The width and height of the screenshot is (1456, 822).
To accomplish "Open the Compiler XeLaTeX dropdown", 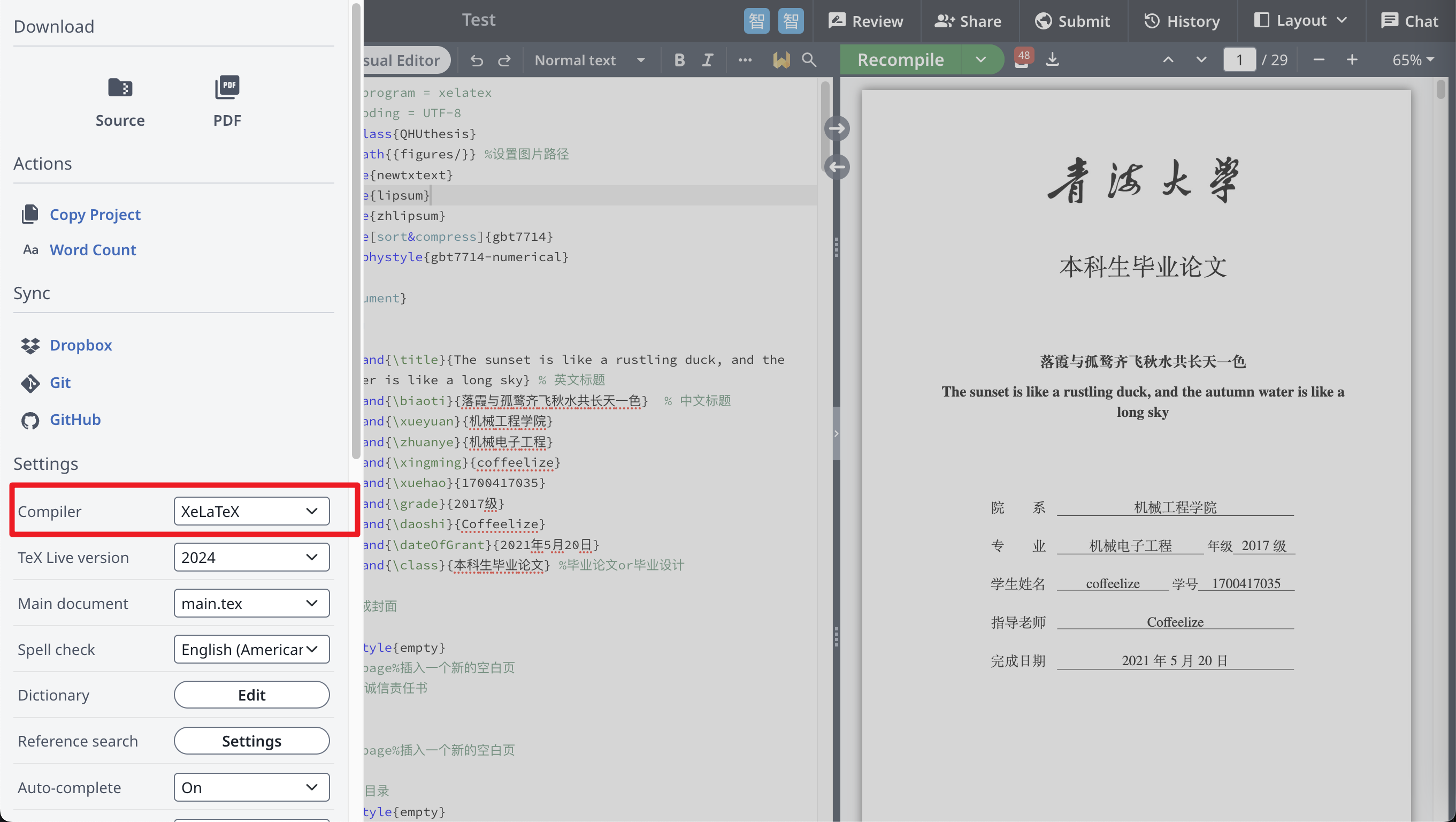I will (251, 511).
